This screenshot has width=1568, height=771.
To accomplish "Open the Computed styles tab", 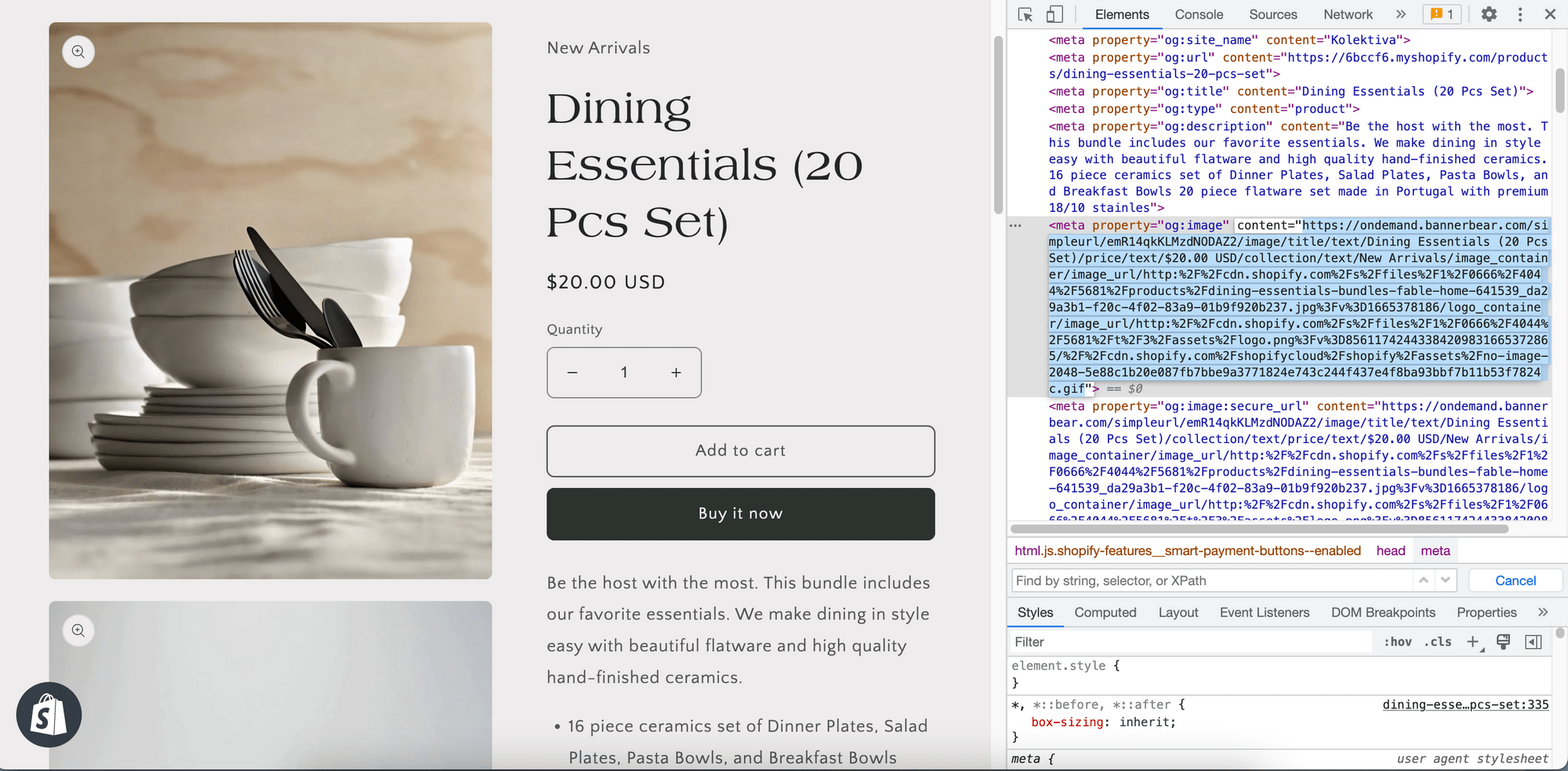I will pos(1105,613).
